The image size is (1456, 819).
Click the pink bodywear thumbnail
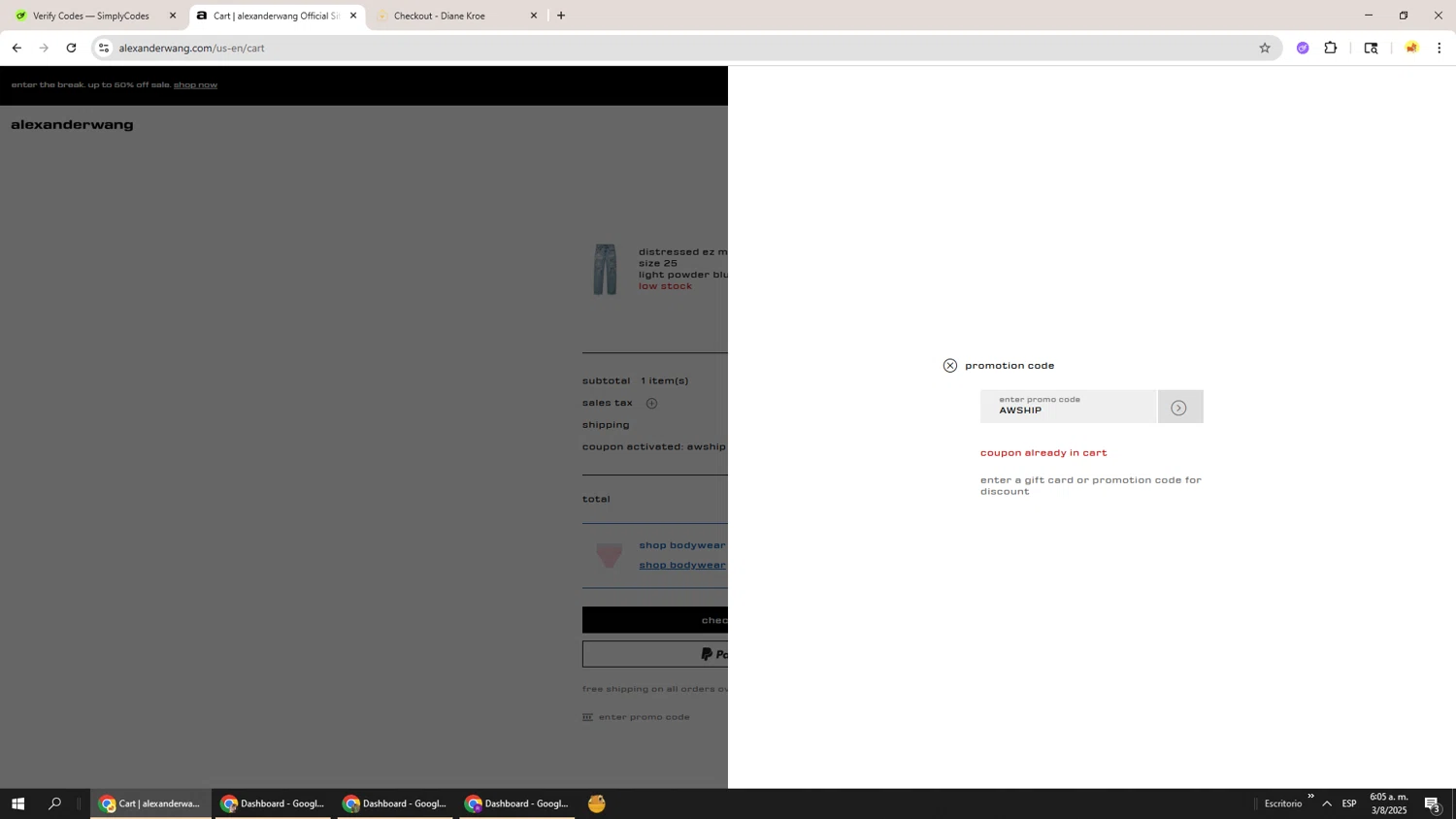click(609, 554)
